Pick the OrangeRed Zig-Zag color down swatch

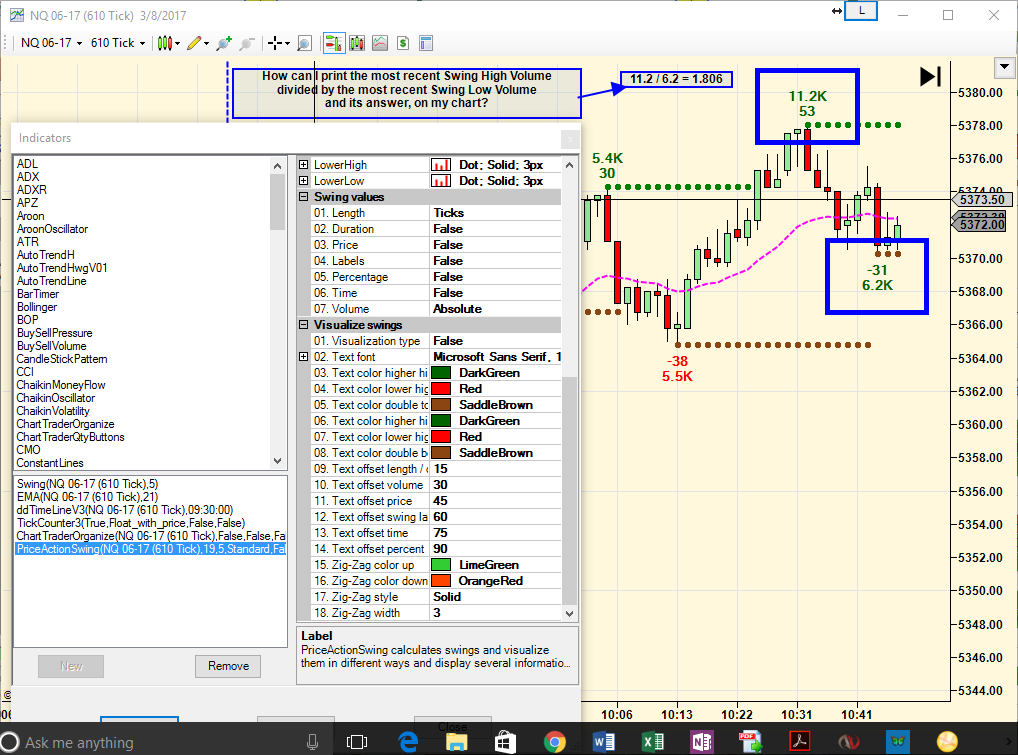441,581
